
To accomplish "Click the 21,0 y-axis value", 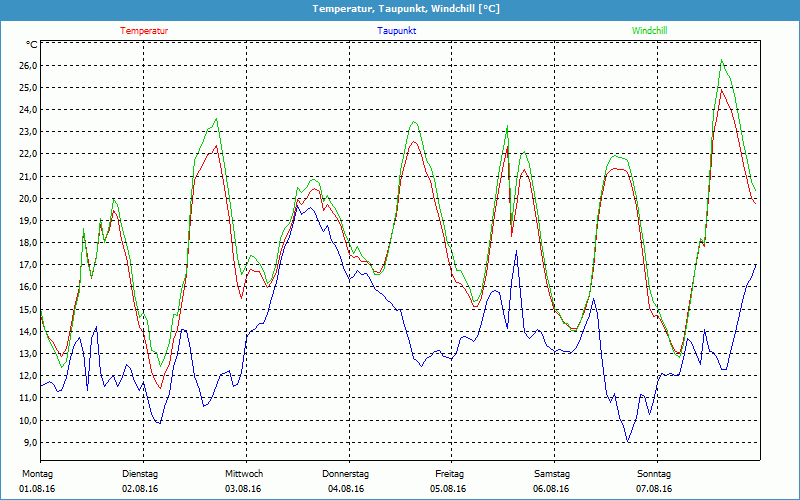I will pos(28,177).
